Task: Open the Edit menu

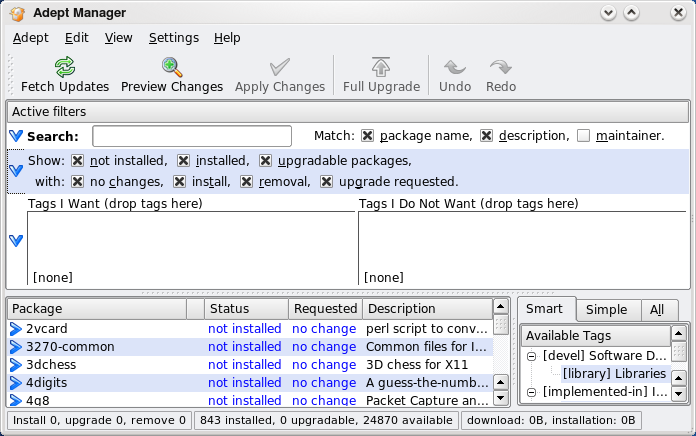Action: (77, 38)
